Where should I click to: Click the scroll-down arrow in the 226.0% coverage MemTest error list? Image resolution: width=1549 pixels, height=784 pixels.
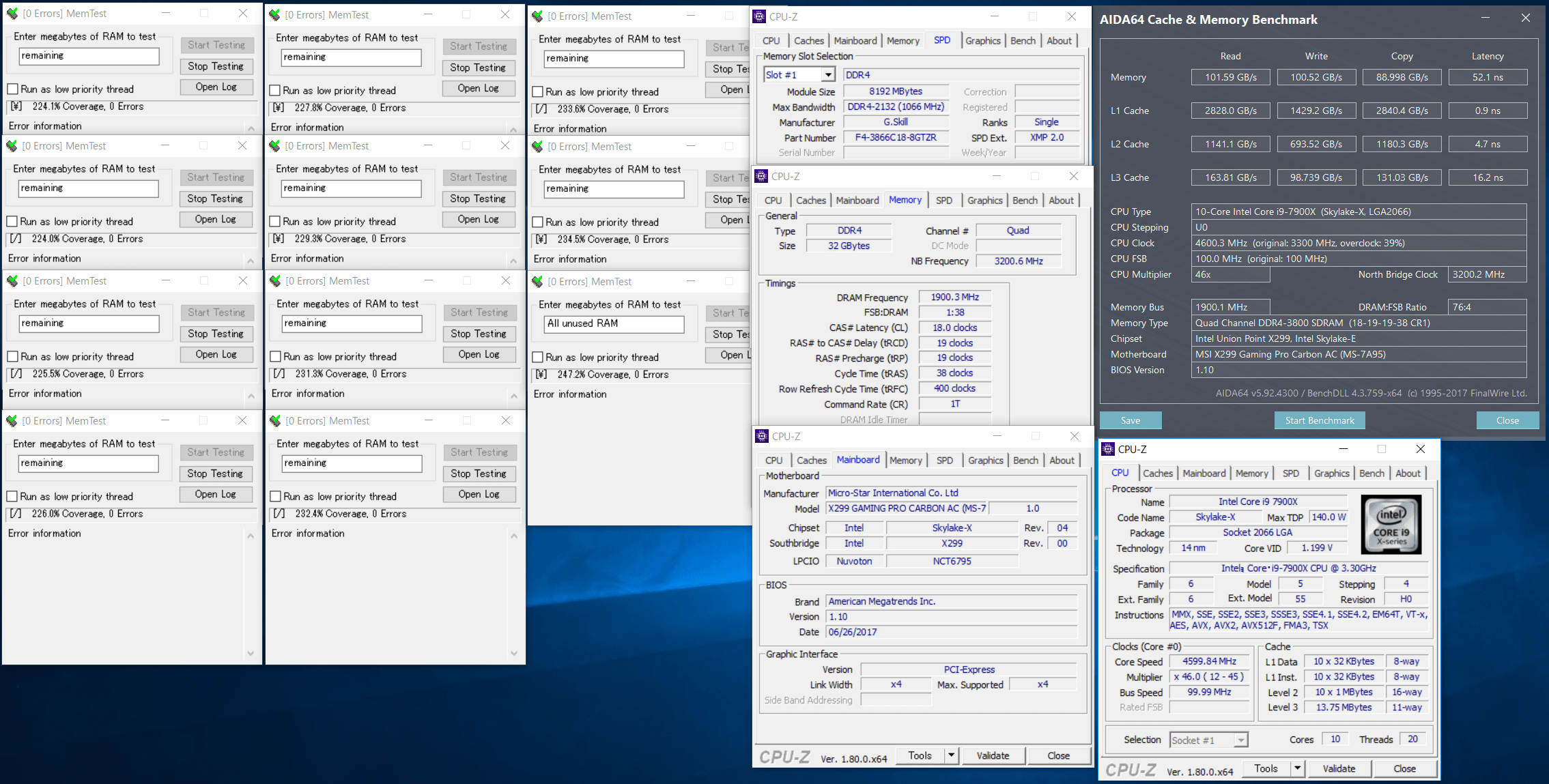(x=251, y=654)
